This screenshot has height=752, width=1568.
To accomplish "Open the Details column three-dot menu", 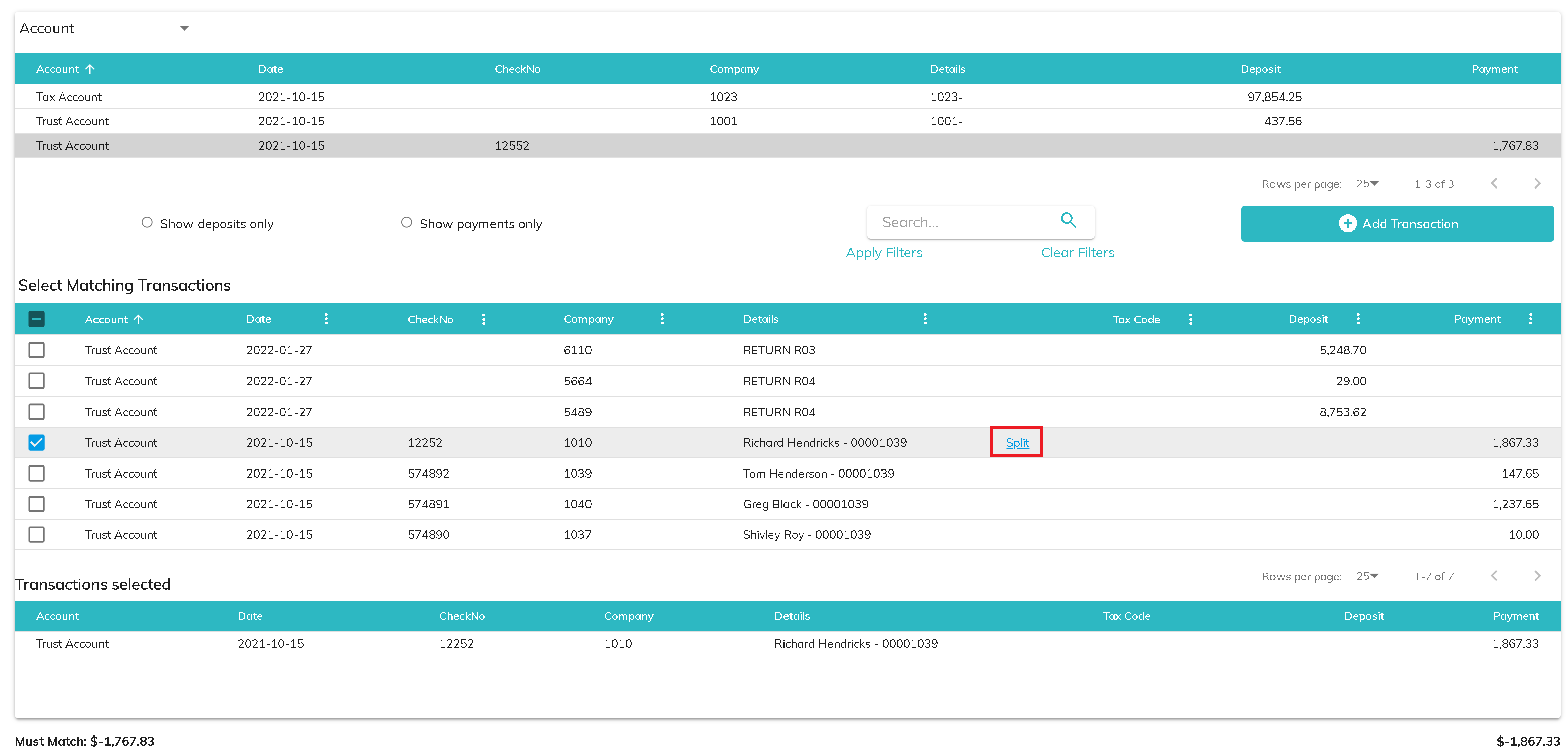I will point(924,319).
